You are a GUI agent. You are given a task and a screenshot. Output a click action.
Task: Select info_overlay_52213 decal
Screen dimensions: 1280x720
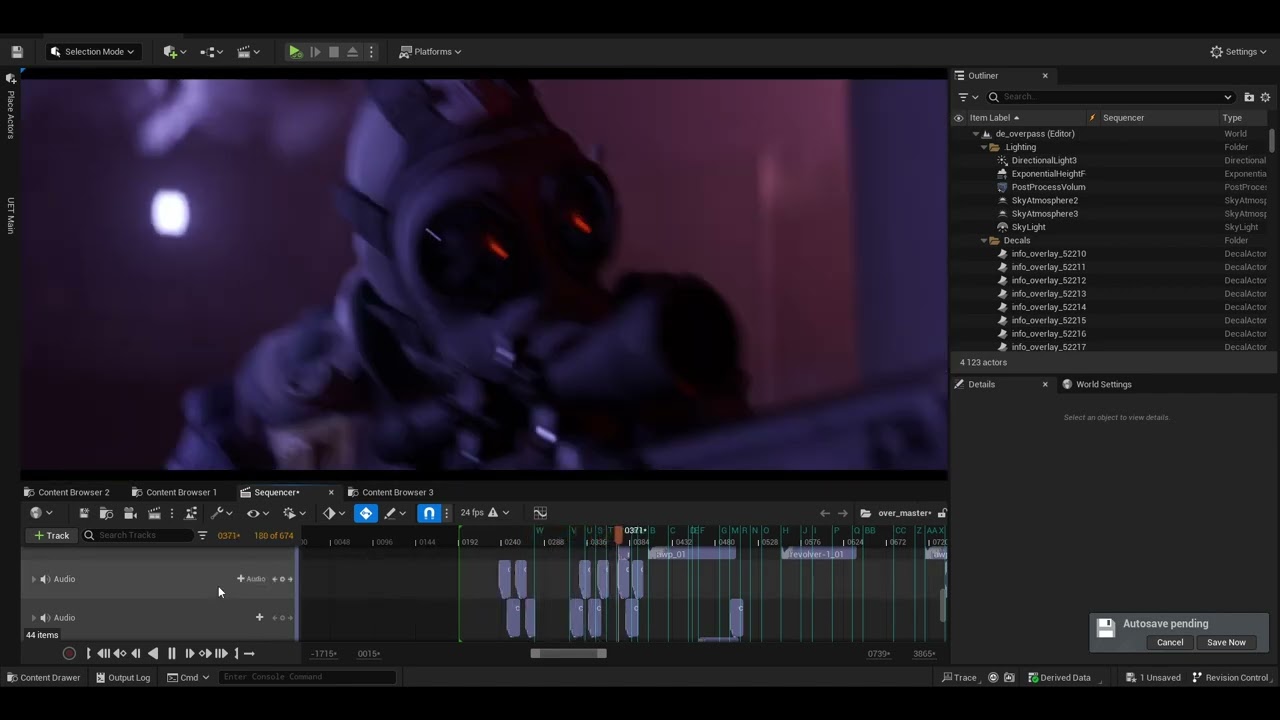[1048, 294]
